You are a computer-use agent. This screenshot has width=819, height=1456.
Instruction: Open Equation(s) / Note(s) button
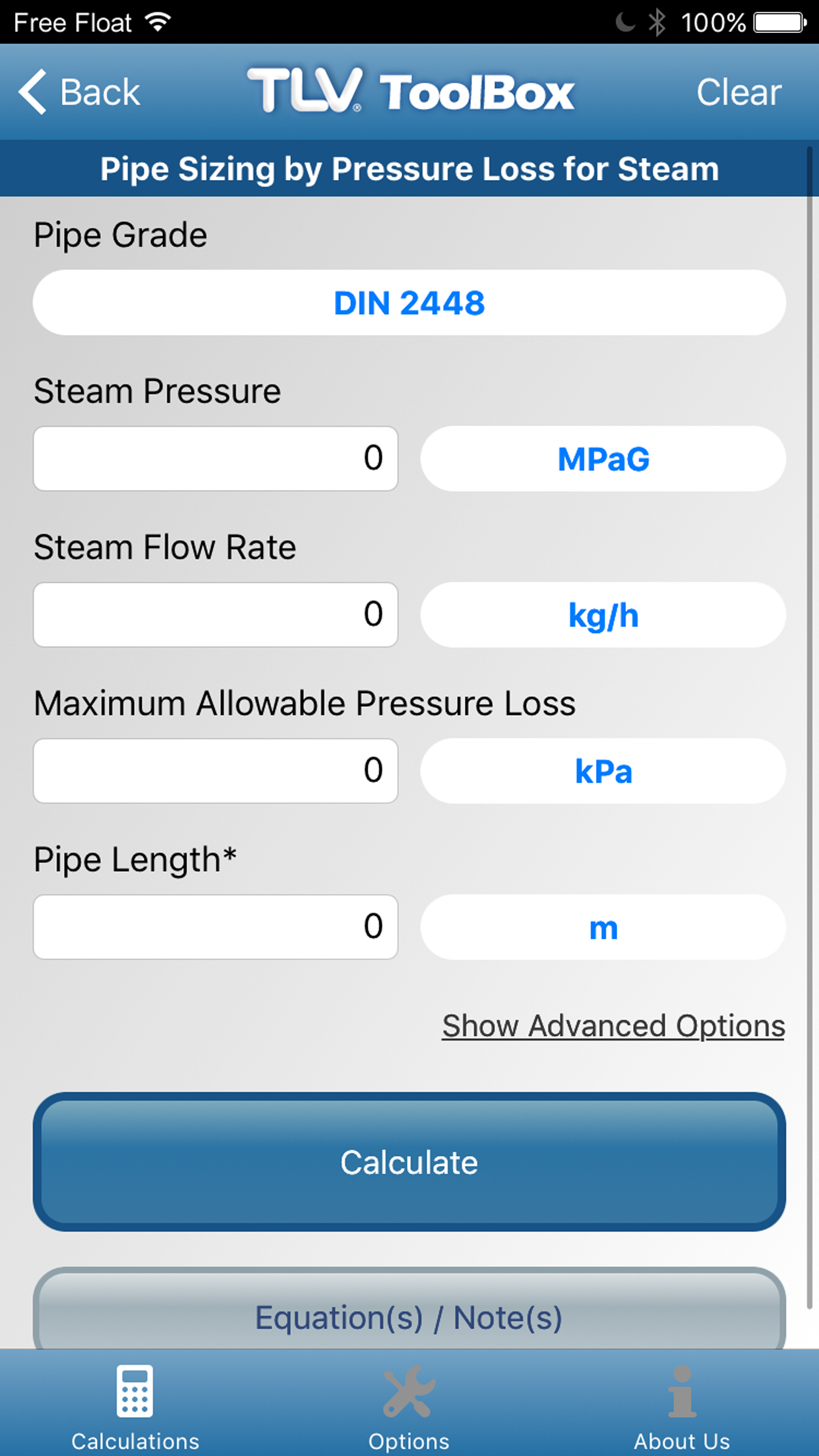409,1318
